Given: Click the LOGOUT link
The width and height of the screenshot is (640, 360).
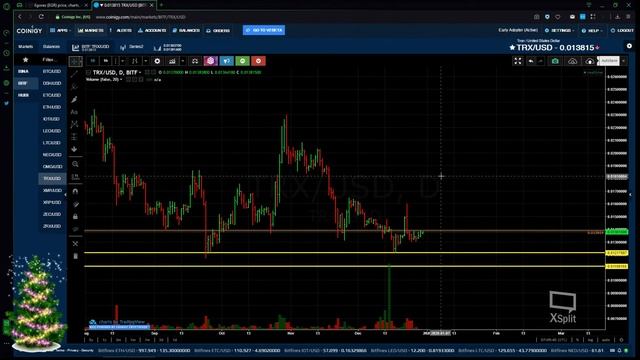Looking at the screenshot, I should tap(622, 30).
